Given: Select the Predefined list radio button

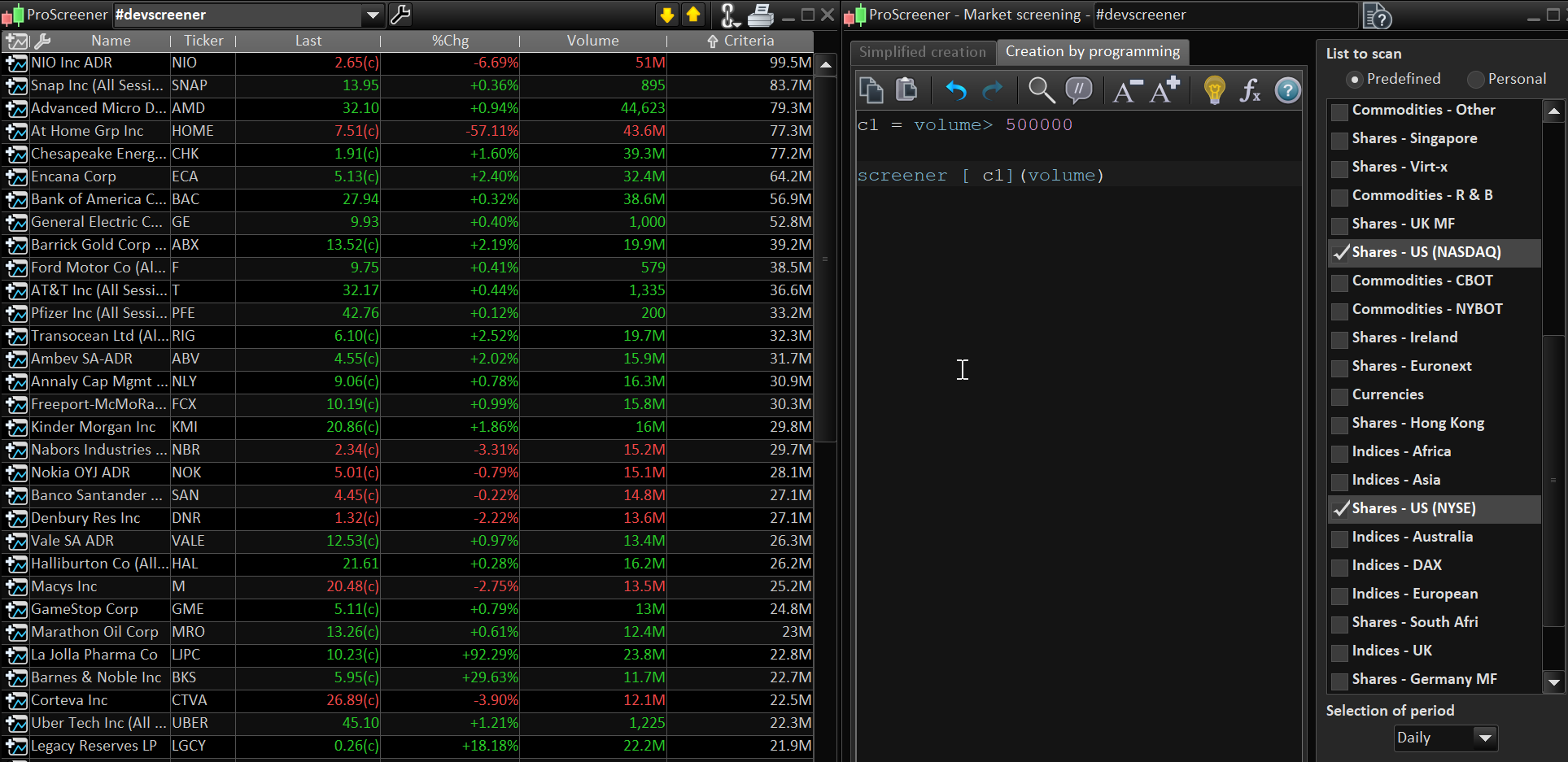Looking at the screenshot, I should [1354, 80].
